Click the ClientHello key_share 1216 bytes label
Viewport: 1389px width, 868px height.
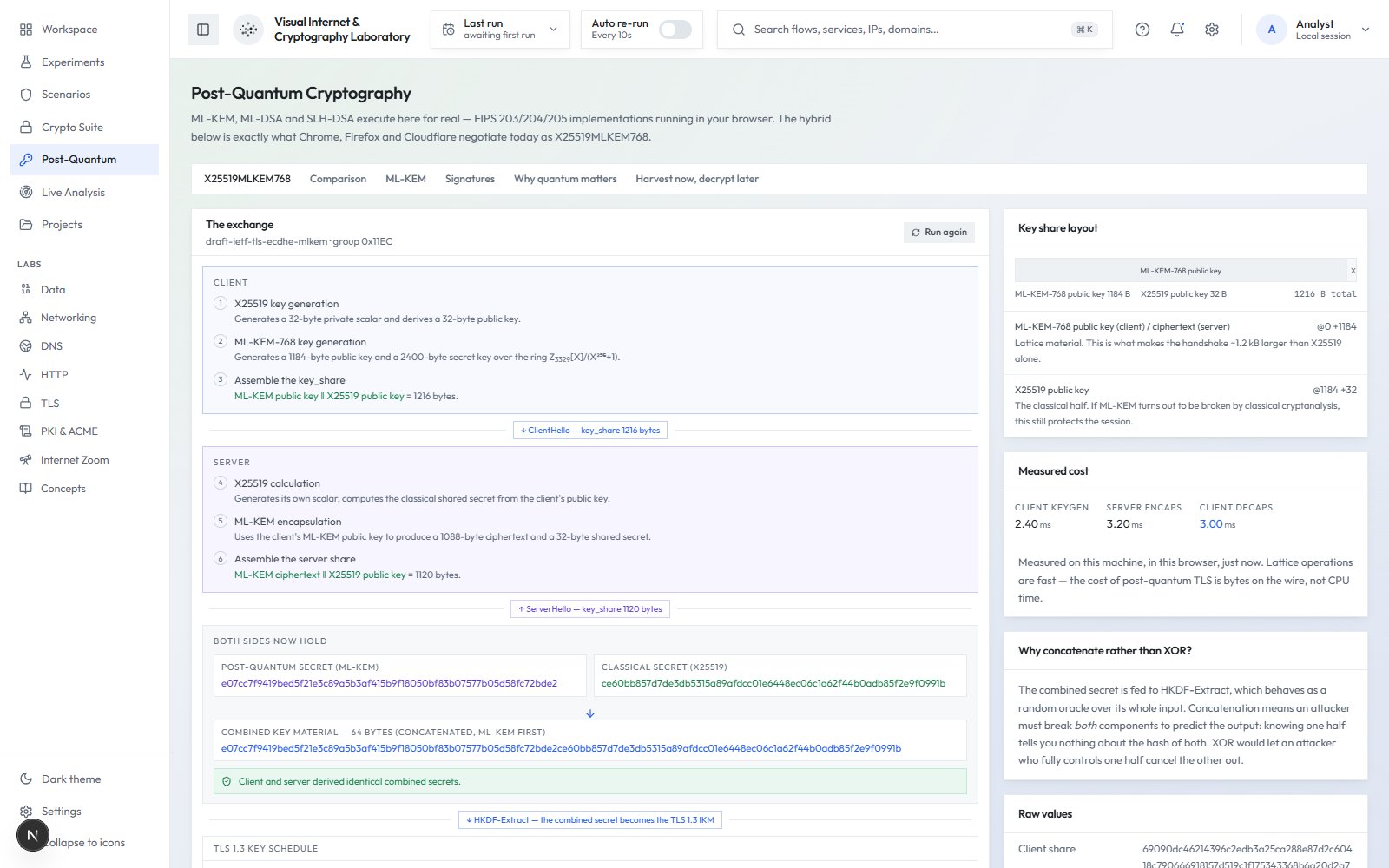click(590, 431)
